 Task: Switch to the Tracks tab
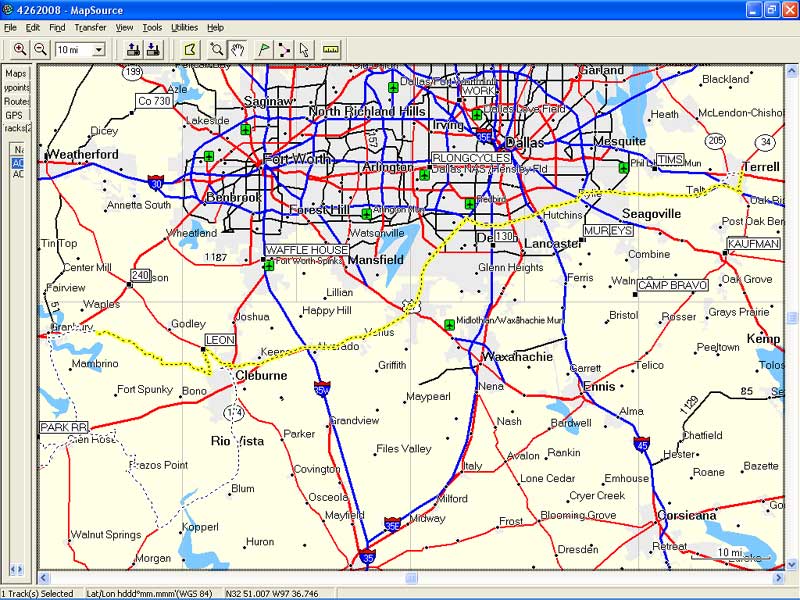(17, 128)
